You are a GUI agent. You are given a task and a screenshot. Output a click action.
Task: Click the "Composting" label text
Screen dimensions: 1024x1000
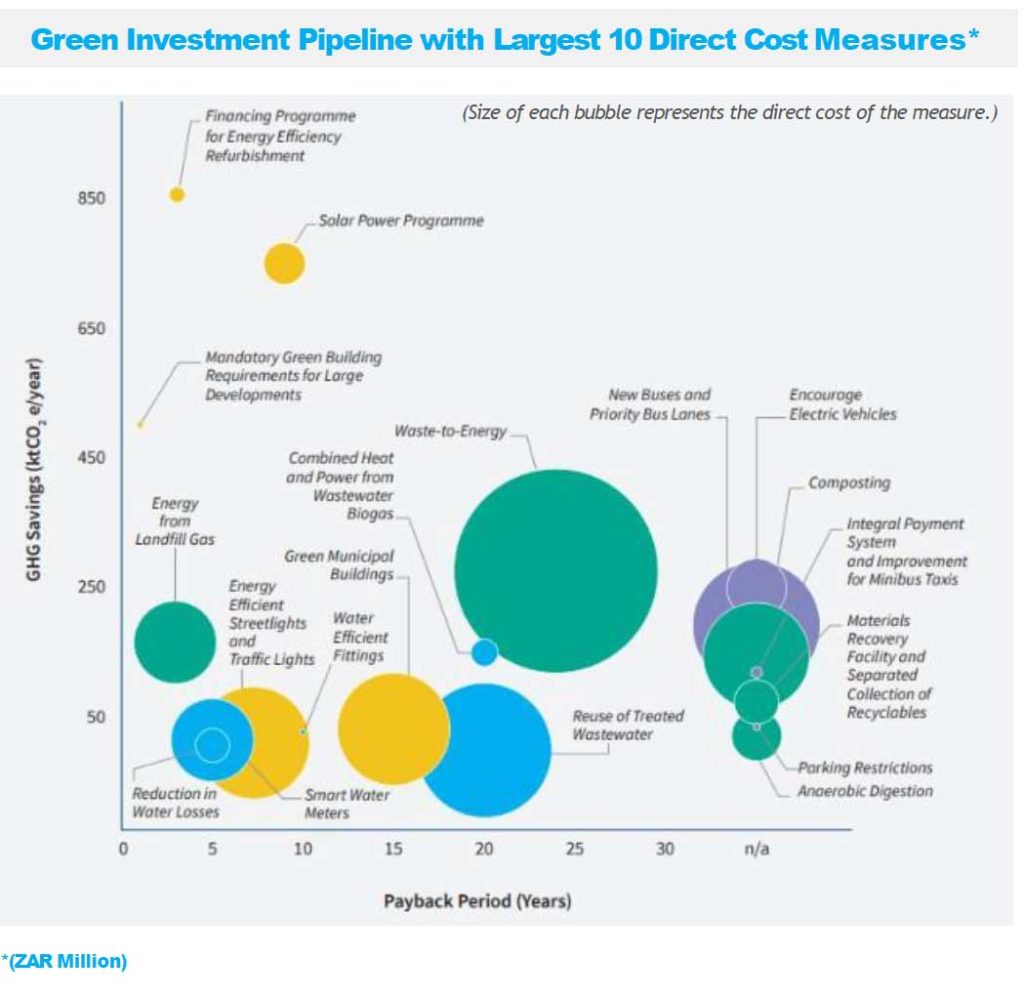coord(848,483)
